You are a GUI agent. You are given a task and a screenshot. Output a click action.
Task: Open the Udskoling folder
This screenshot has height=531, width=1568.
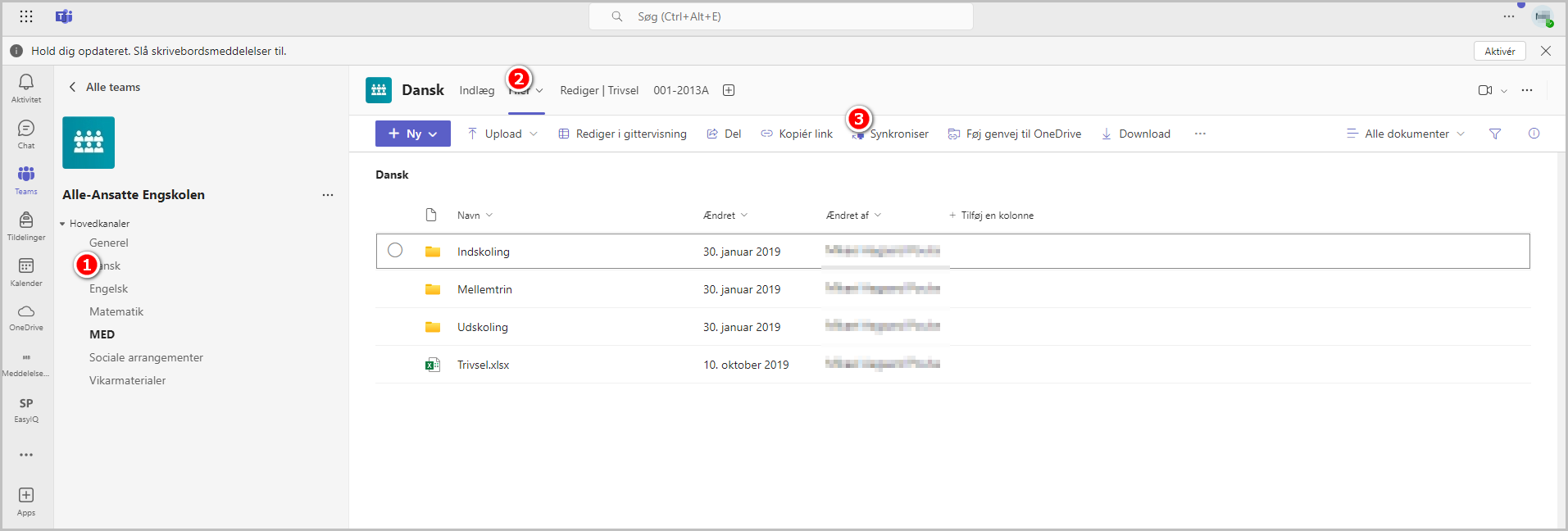pyautogui.click(x=483, y=327)
